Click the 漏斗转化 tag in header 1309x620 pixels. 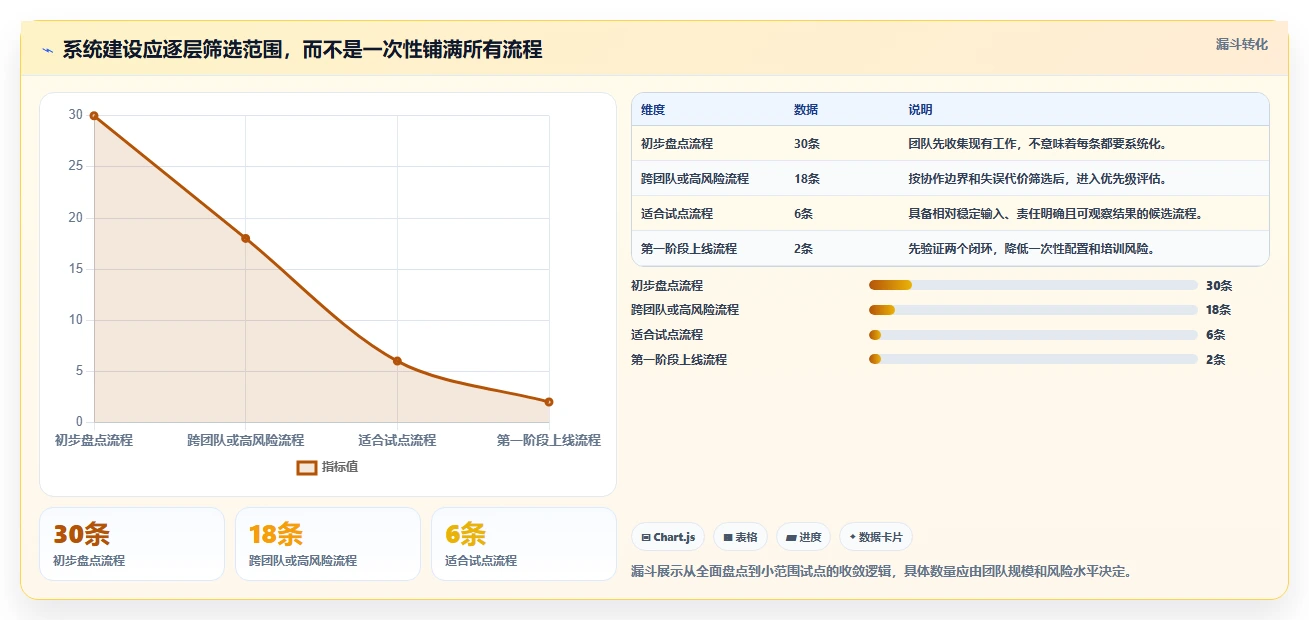(1242, 44)
